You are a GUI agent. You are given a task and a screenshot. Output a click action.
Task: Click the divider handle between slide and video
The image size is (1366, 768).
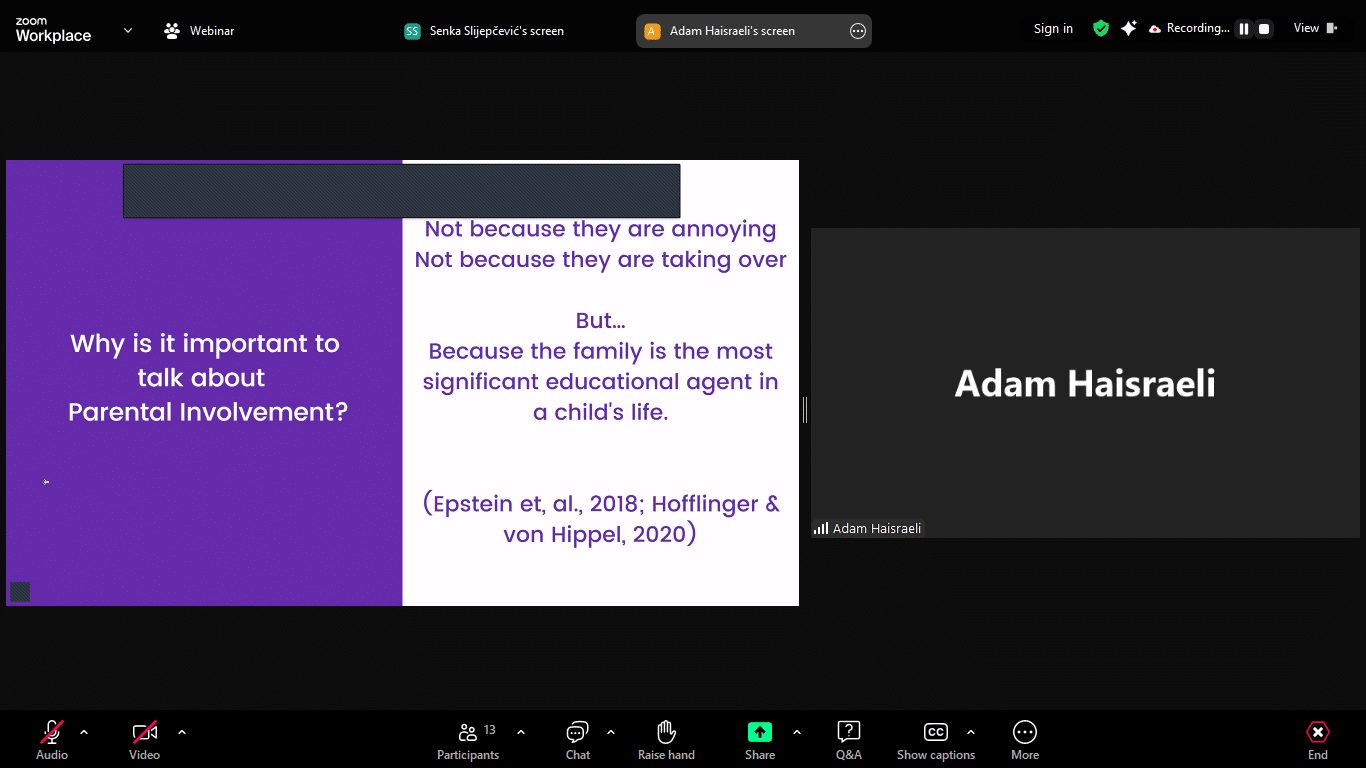coord(805,409)
